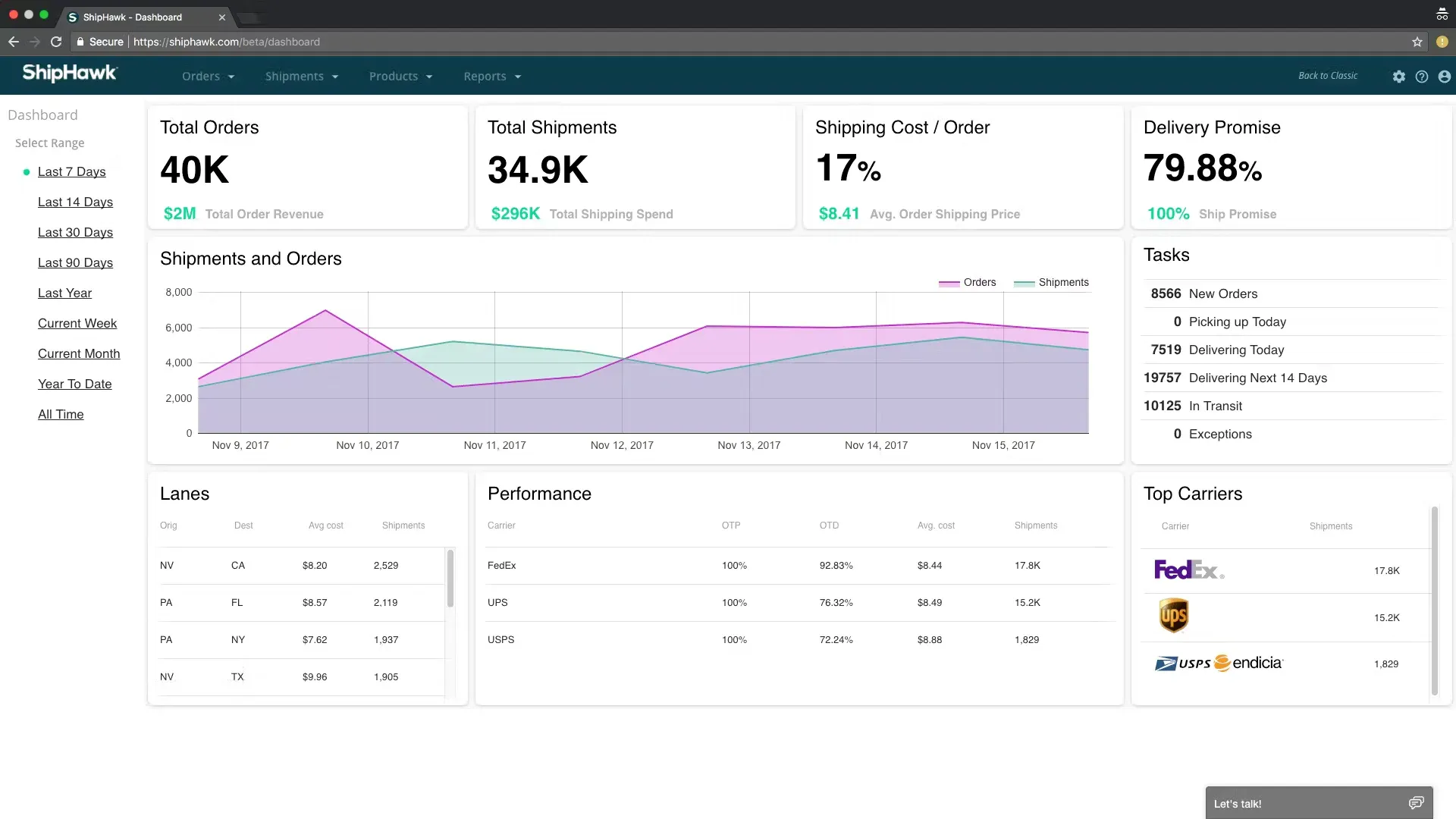
Task: Reload the page with the refresh icon
Action: pos(56,42)
